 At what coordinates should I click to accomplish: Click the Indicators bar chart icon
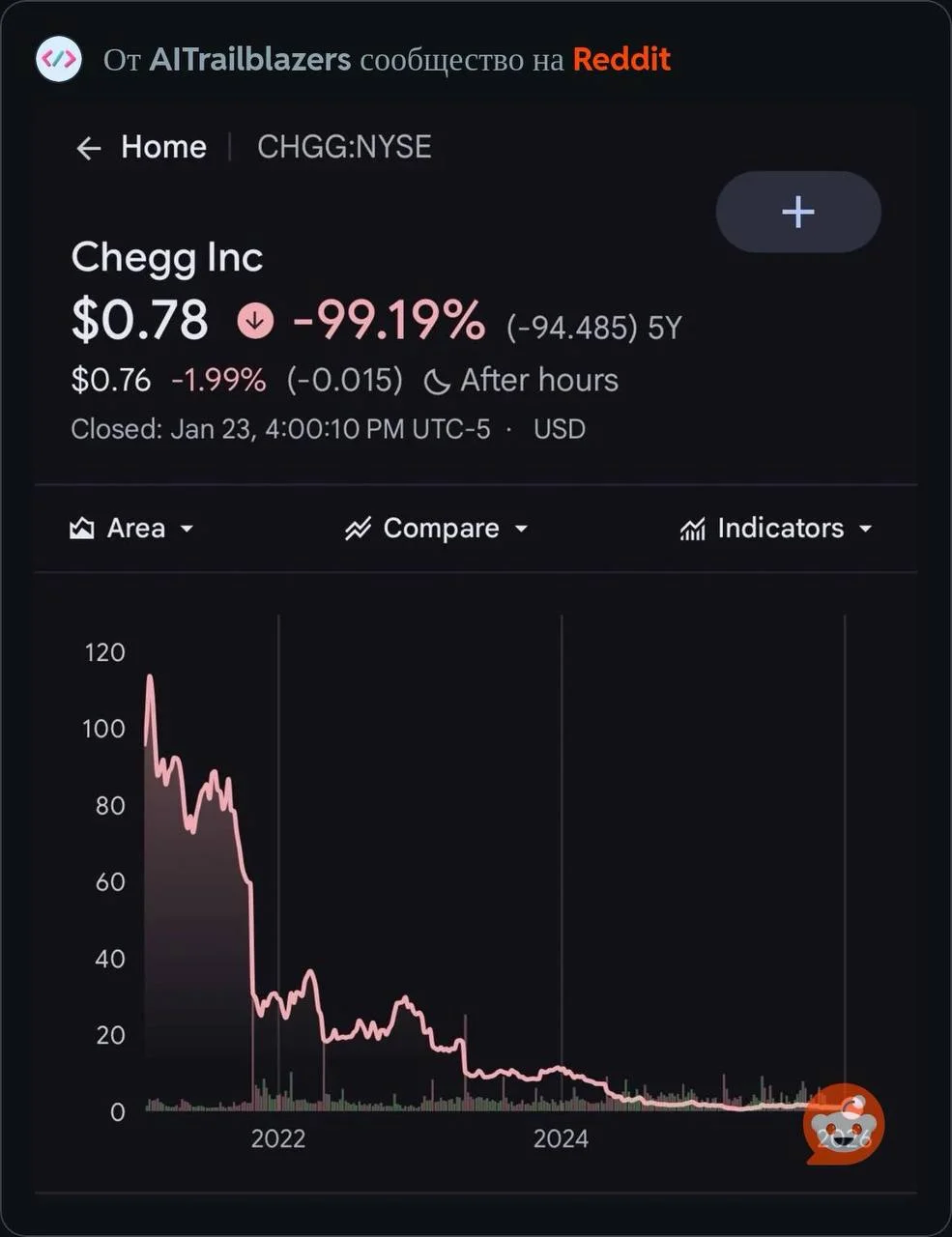[692, 529]
